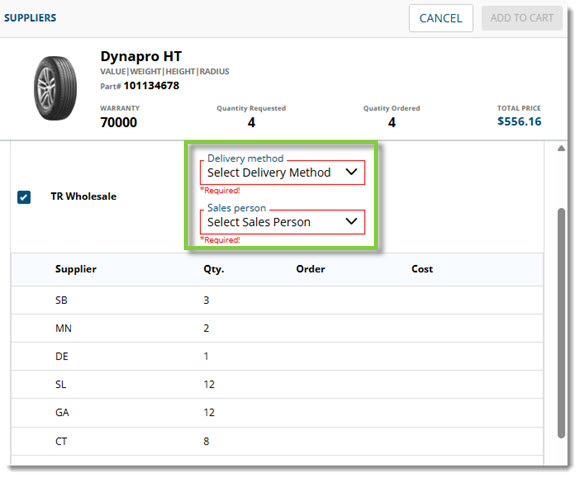Uncheck the TR Wholesale checkbox
The height and width of the screenshot is (478, 580).
click(x=24, y=197)
